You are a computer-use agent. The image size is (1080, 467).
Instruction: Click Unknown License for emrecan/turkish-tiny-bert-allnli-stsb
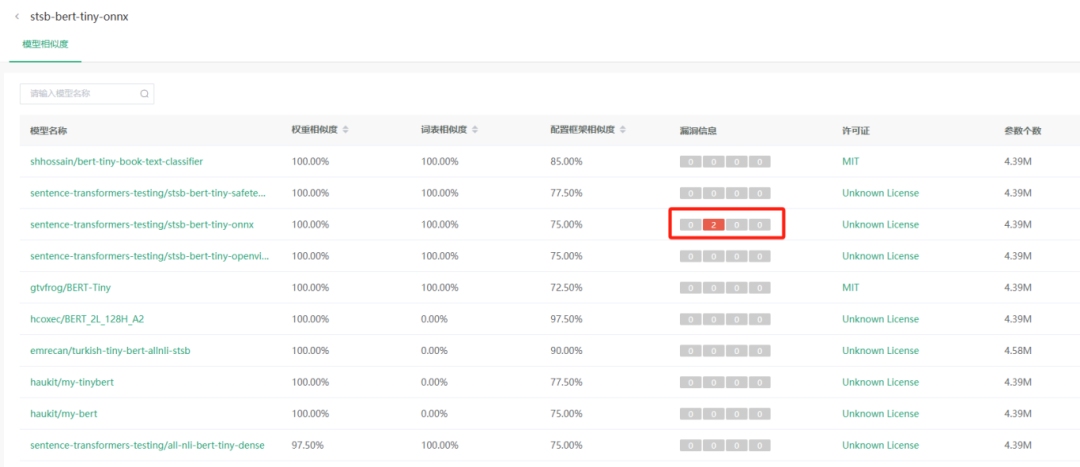coord(880,351)
